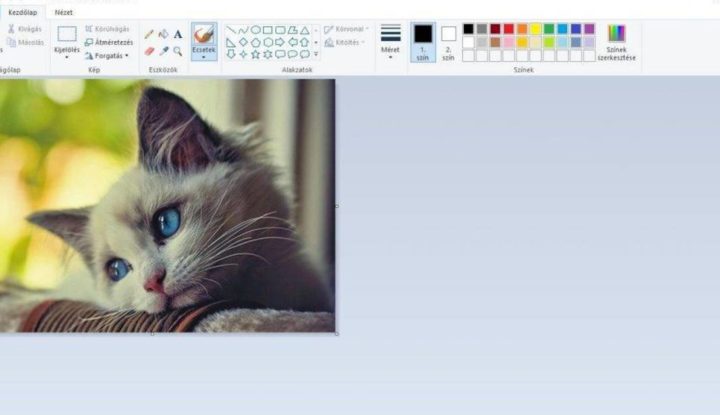
Task: Click the cat image on canvas
Action: click(167, 205)
